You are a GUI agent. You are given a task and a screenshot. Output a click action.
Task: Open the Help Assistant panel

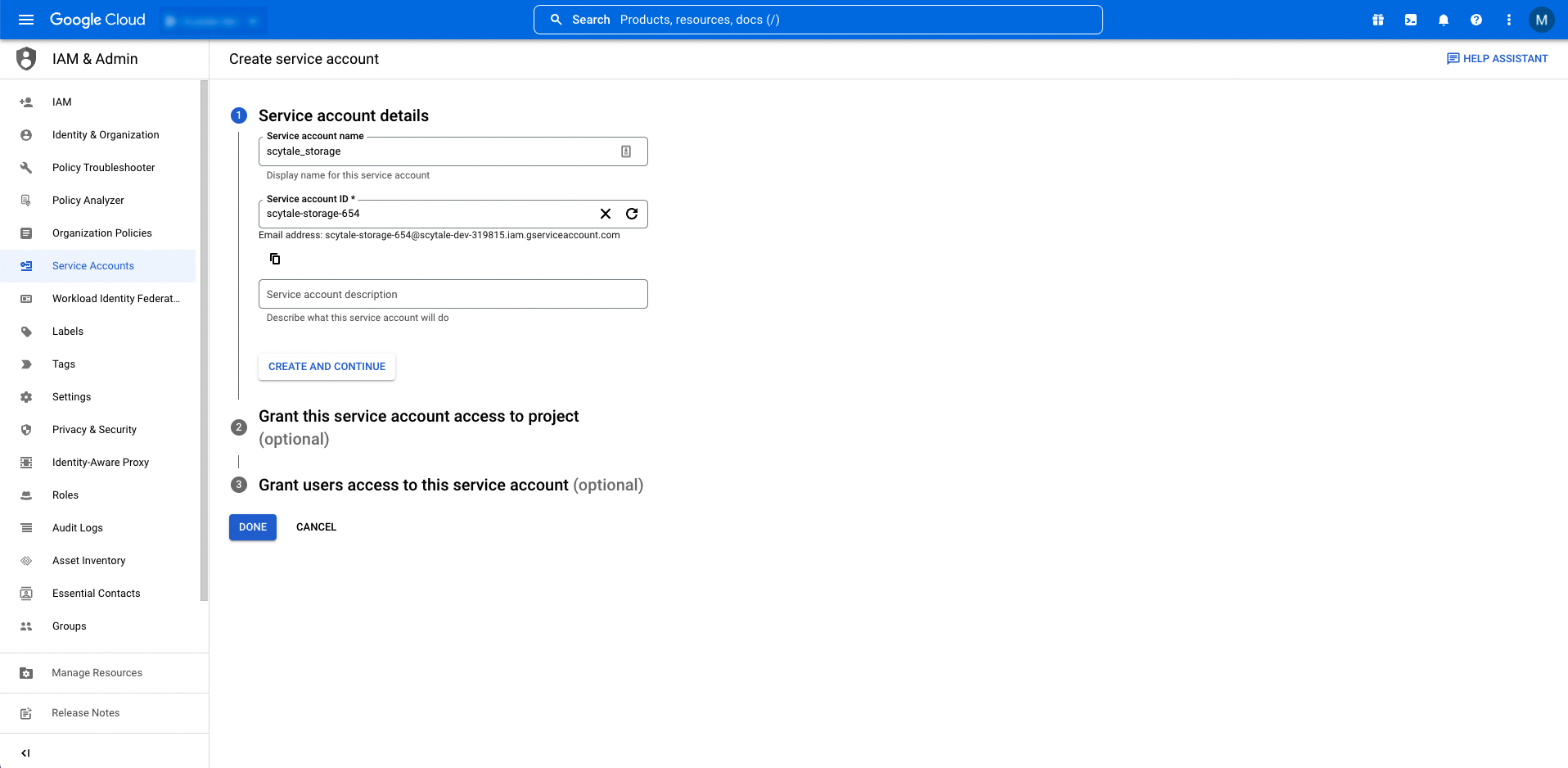(x=1498, y=59)
